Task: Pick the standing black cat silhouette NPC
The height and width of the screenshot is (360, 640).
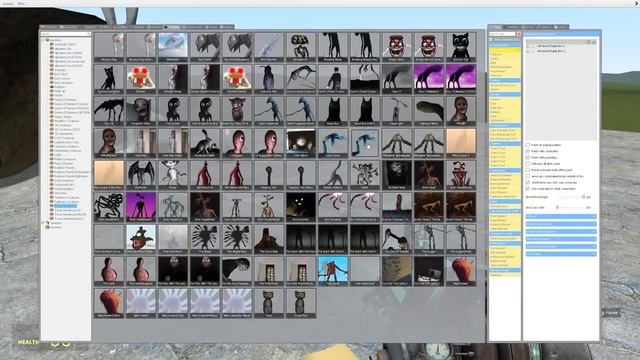Action: coord(109,79)
